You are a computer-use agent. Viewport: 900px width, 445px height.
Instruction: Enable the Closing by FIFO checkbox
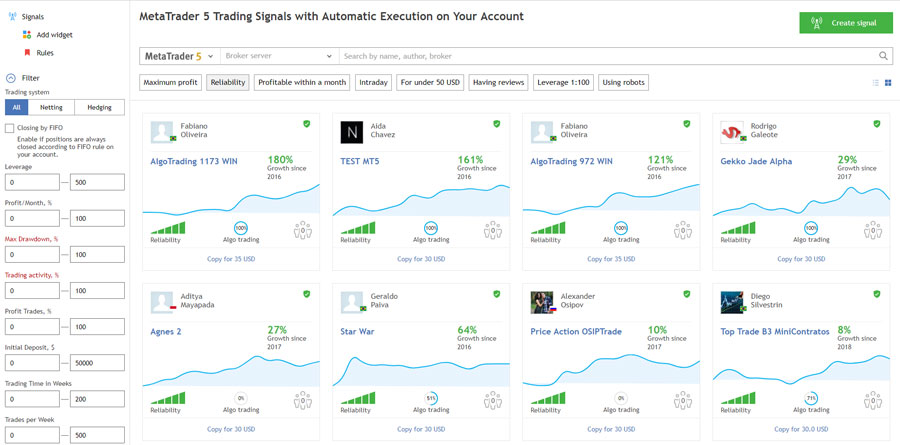point(9,128)
